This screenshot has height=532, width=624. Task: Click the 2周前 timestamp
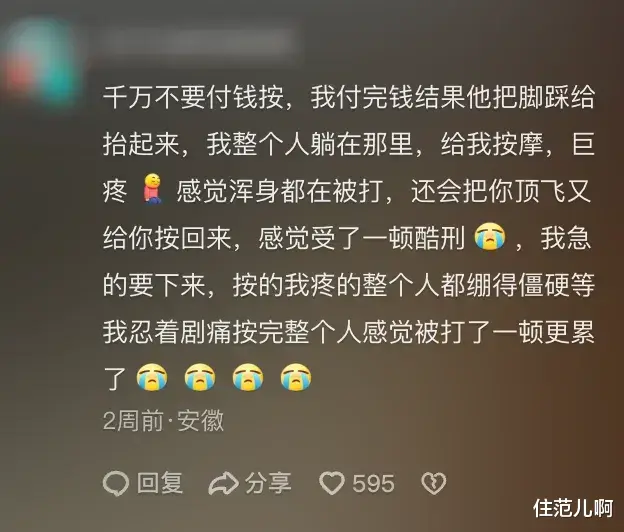pyautogui.click(x=133, y=421)
